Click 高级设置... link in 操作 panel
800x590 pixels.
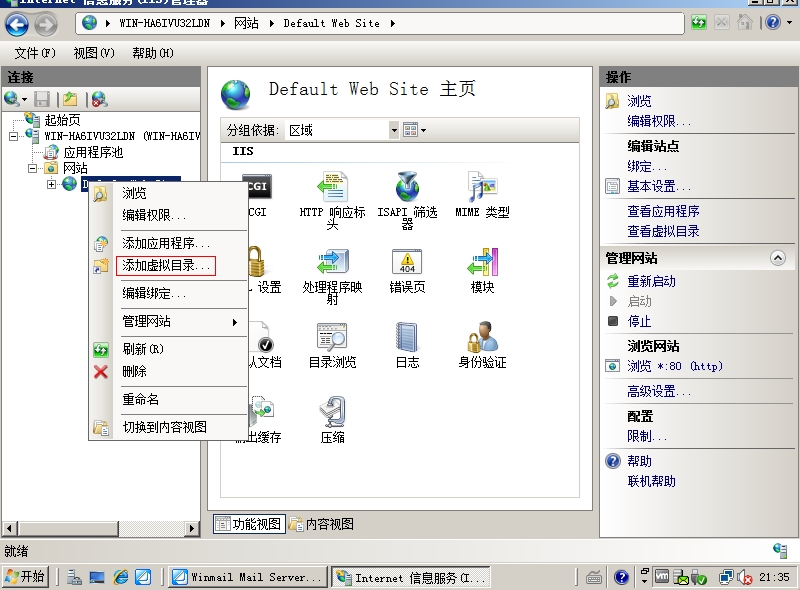(659, 391)
